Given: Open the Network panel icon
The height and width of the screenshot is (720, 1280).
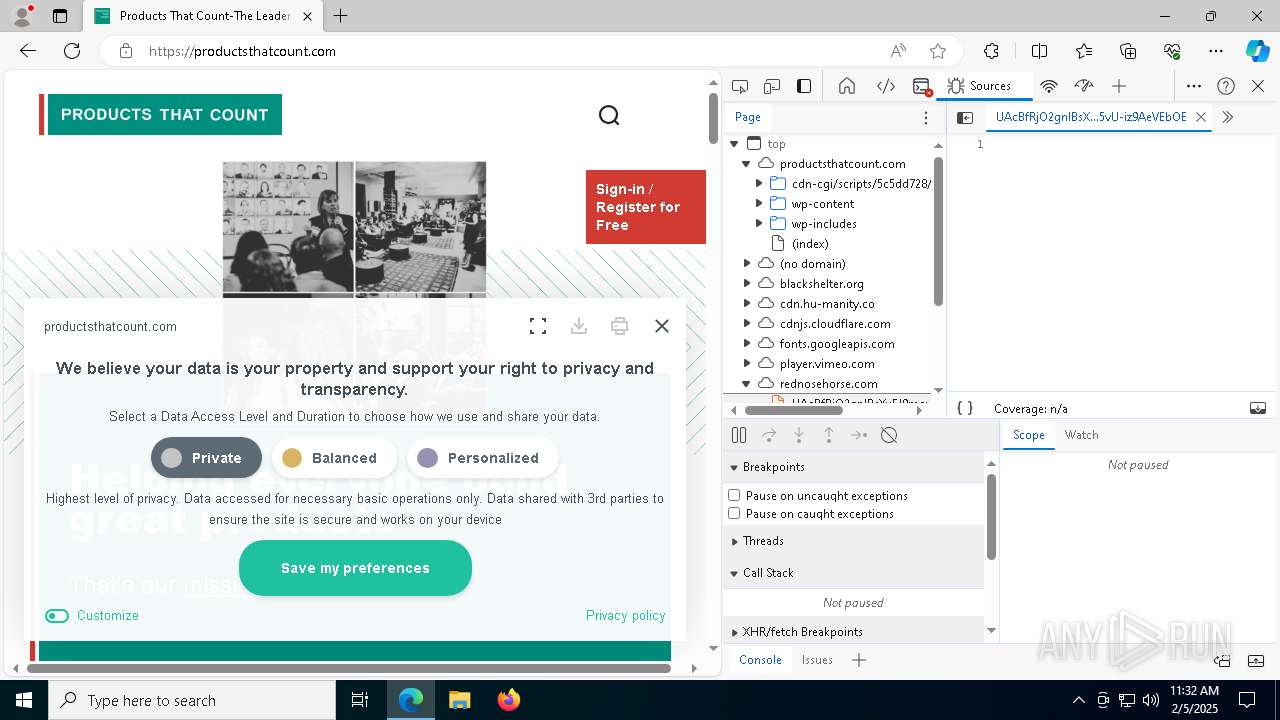Looking at the screenshot, I should click(x=1049, y=86).
